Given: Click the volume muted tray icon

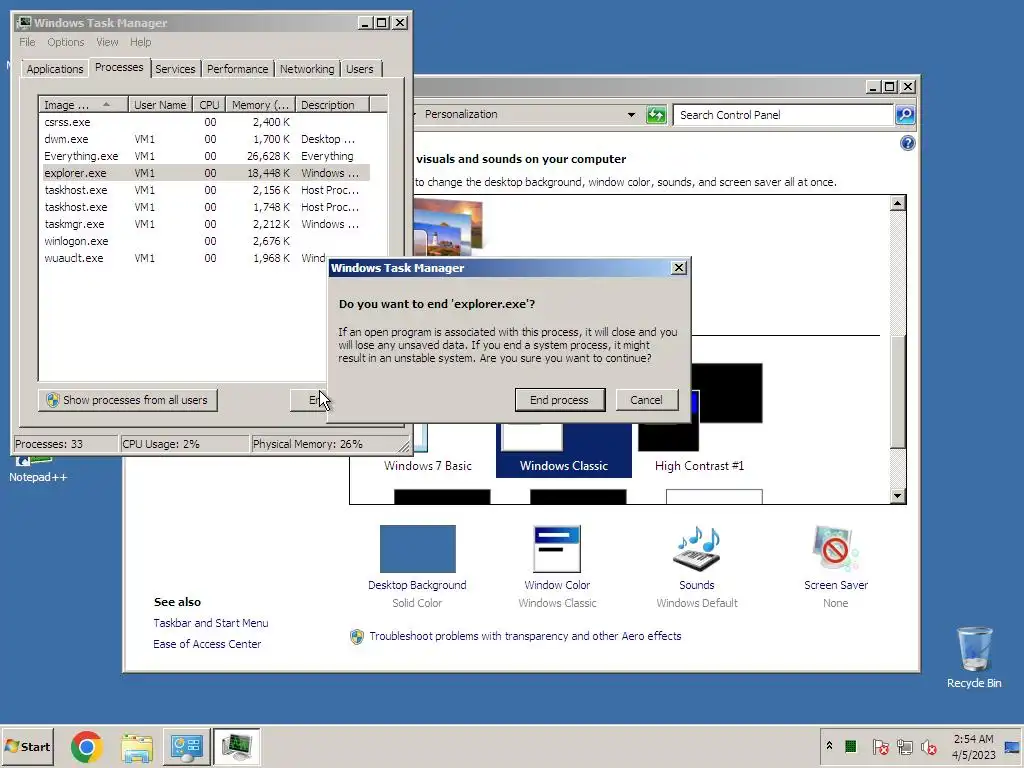Looking at the screenshot, I should 929,746.
